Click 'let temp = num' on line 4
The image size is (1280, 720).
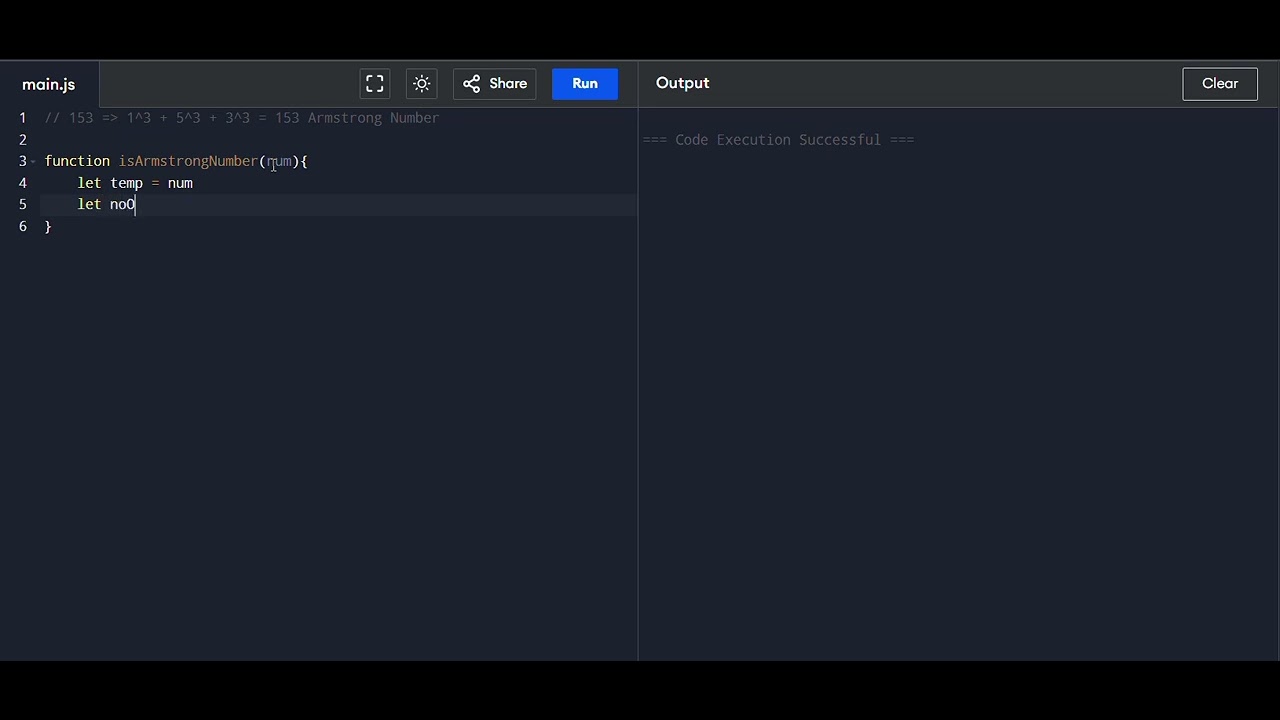pos(135,183)
